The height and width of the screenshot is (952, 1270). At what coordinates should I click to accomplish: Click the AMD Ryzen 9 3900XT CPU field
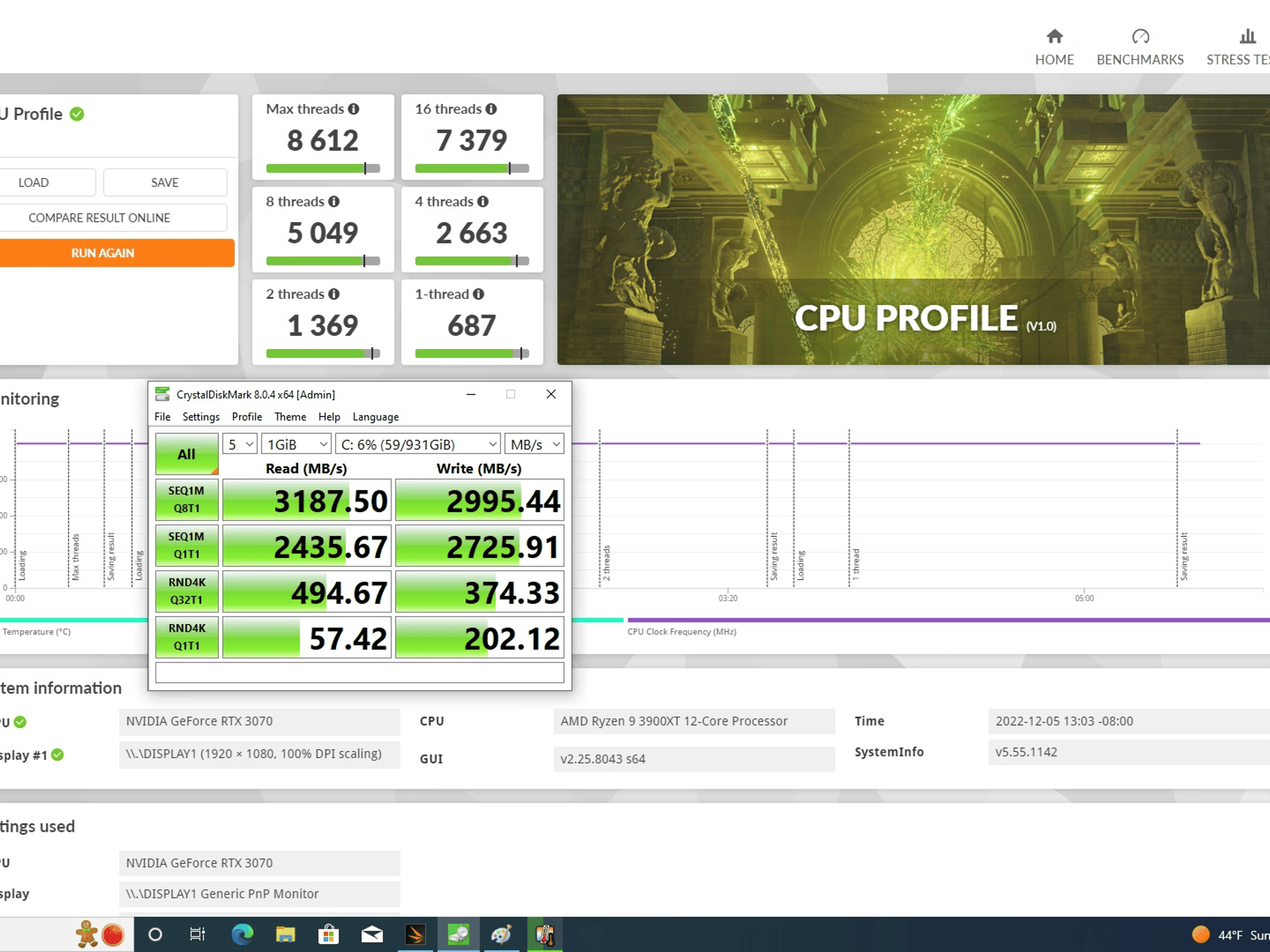point(694,721)
